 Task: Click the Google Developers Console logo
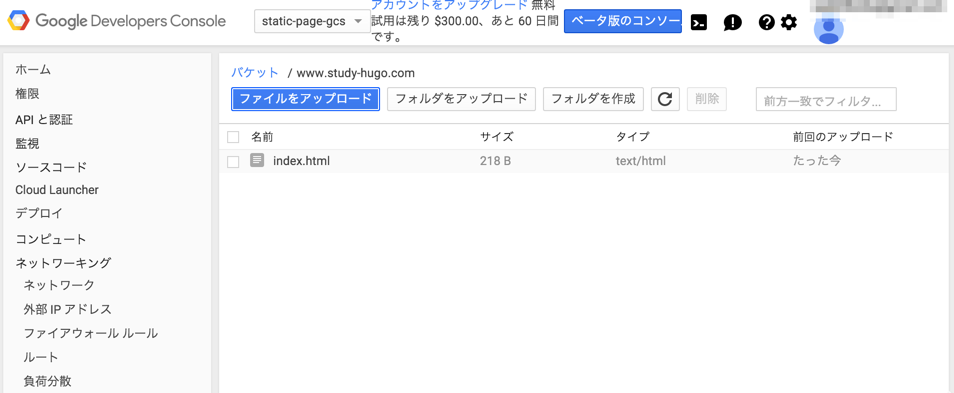click(x=117, y=21)
